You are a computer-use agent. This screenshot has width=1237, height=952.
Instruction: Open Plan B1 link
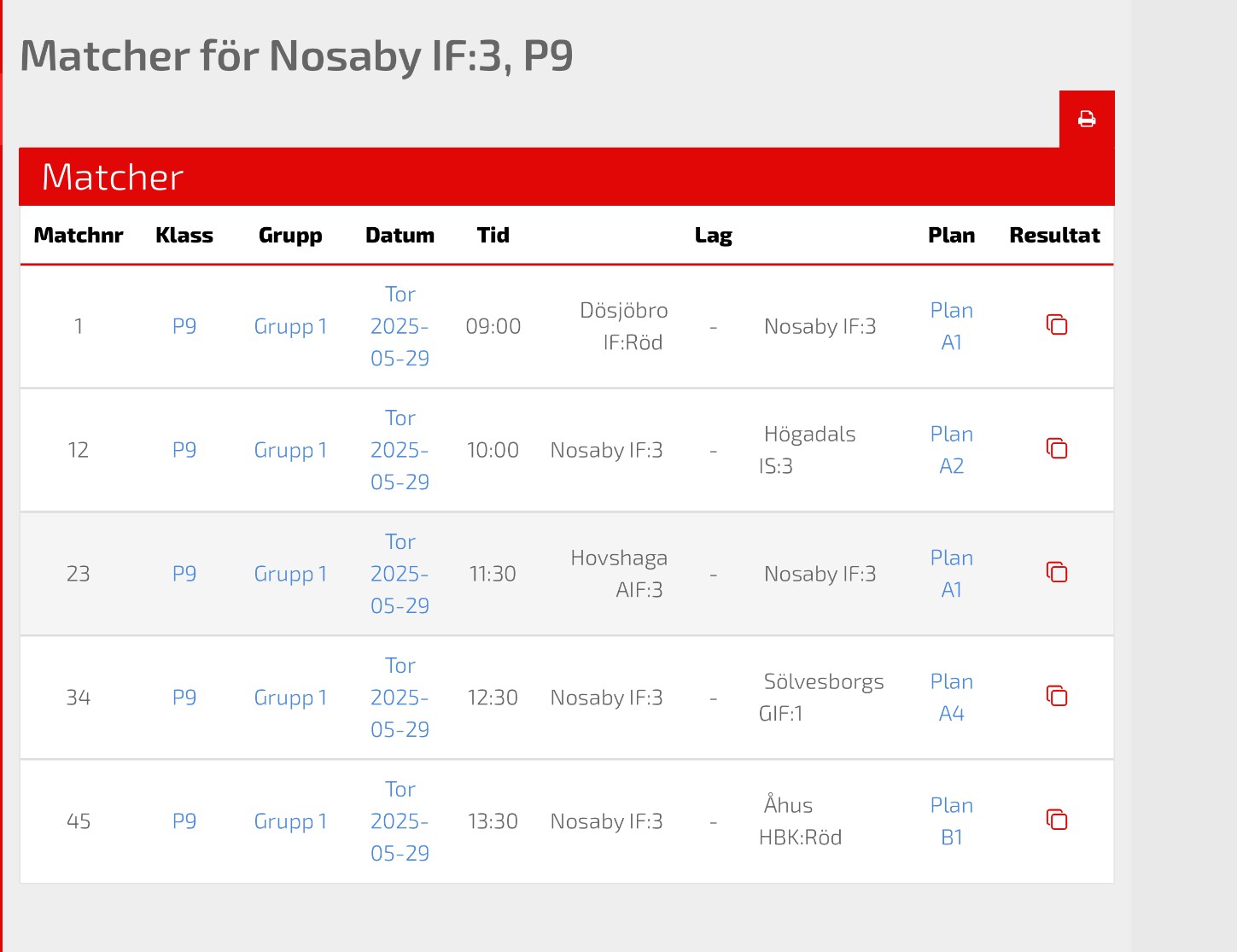(x=951, y=821)
